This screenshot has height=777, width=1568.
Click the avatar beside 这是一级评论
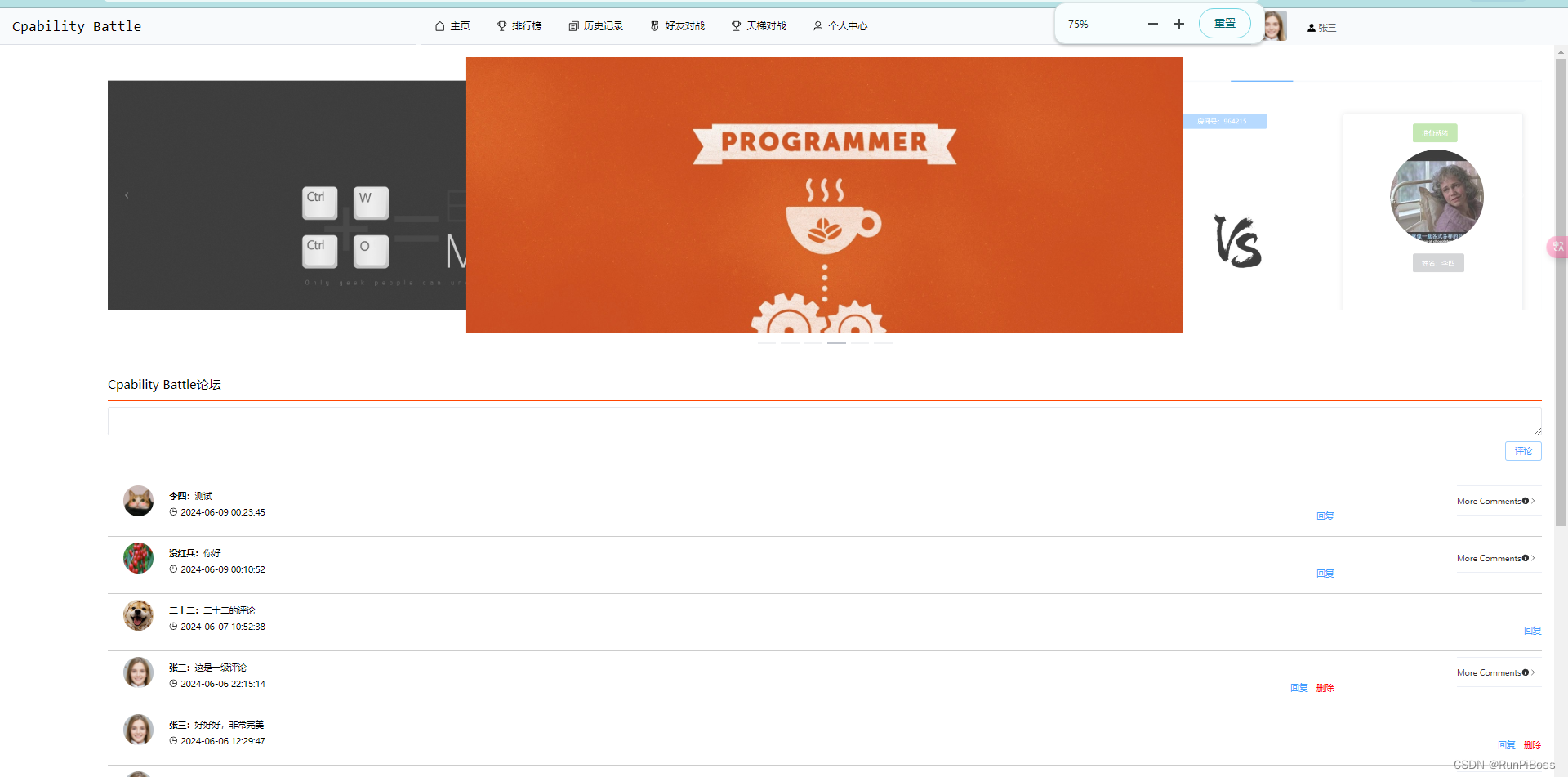138,672
